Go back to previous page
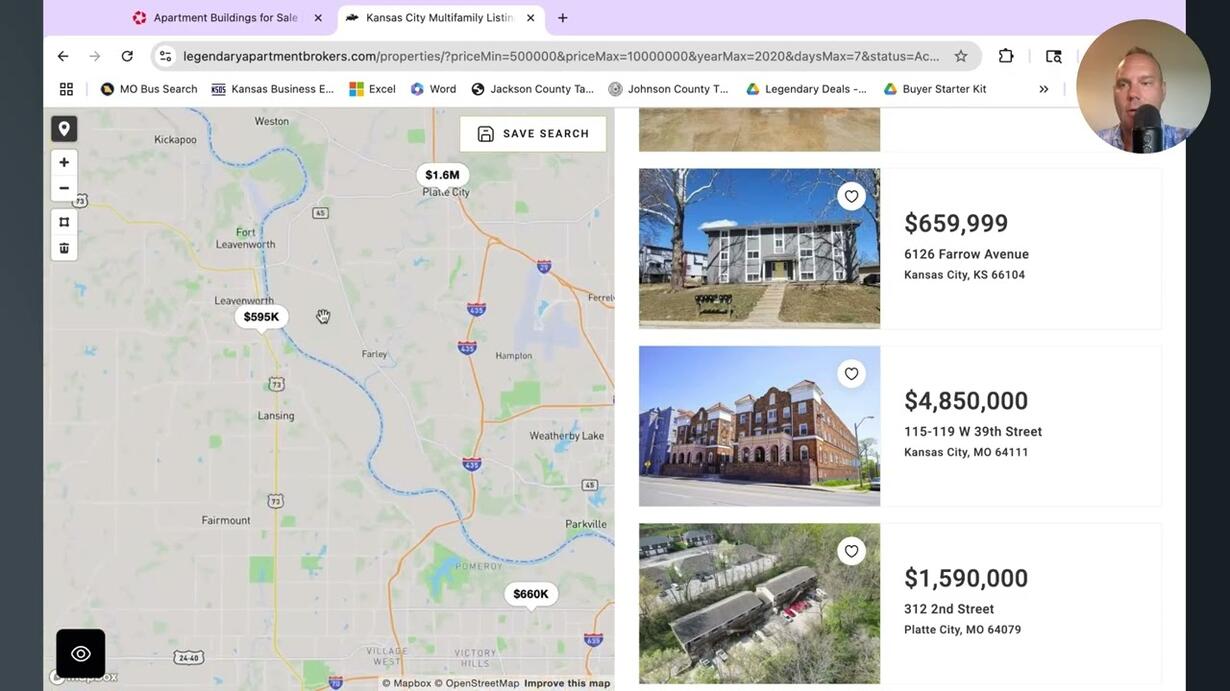 pos(63,56)
